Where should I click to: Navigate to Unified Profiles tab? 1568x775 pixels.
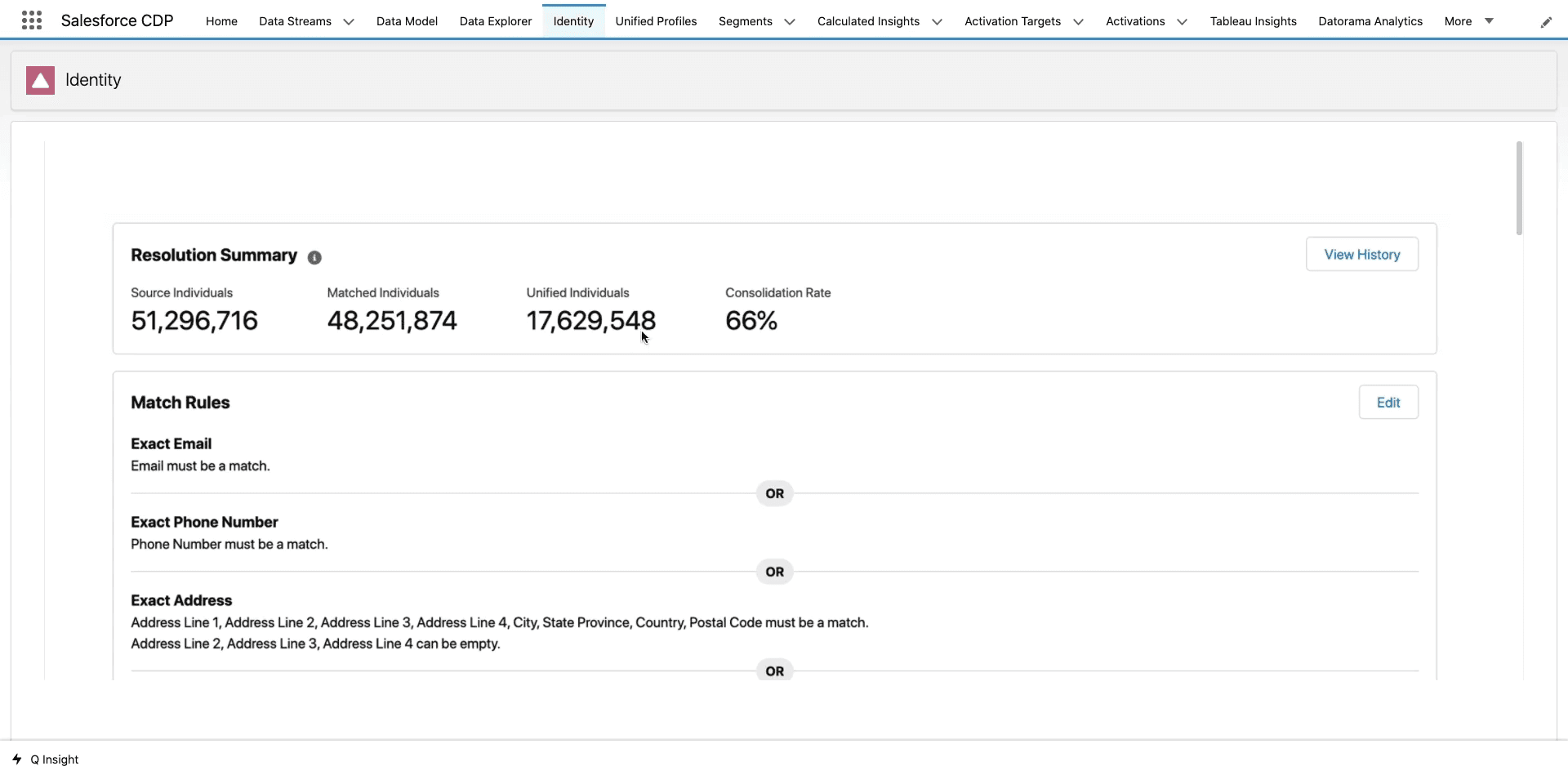(656, 21)
